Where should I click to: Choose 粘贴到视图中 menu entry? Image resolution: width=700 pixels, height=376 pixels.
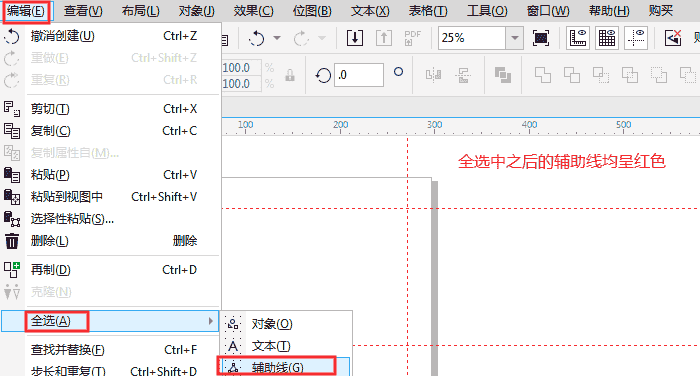(x=111, y=196)
